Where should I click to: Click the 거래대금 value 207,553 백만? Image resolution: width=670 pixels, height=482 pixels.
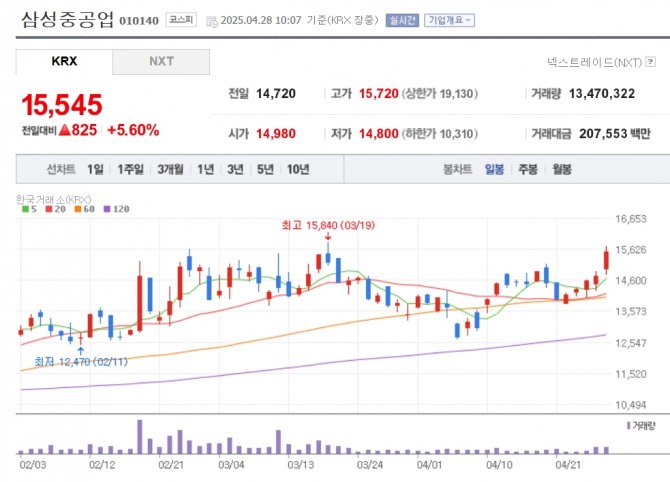615,134
